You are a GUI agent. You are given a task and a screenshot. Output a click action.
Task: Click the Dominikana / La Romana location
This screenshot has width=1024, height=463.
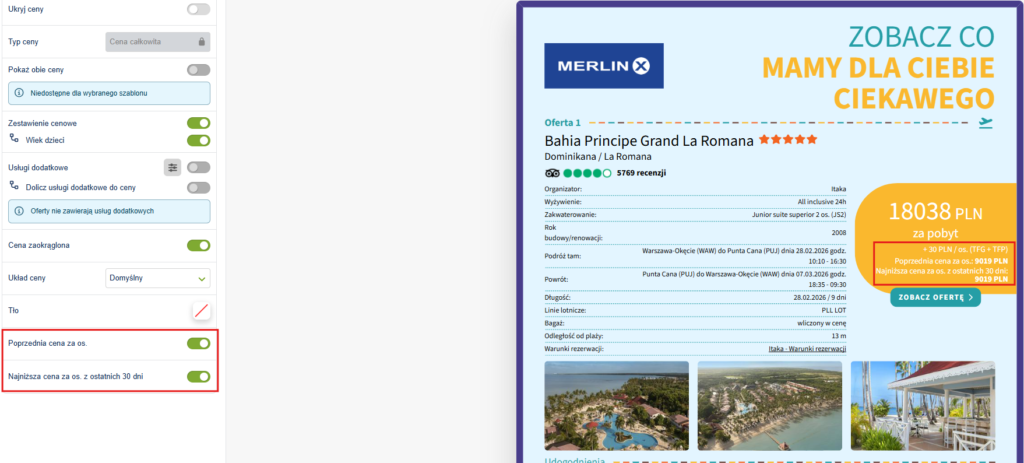[x=598, y=157]
